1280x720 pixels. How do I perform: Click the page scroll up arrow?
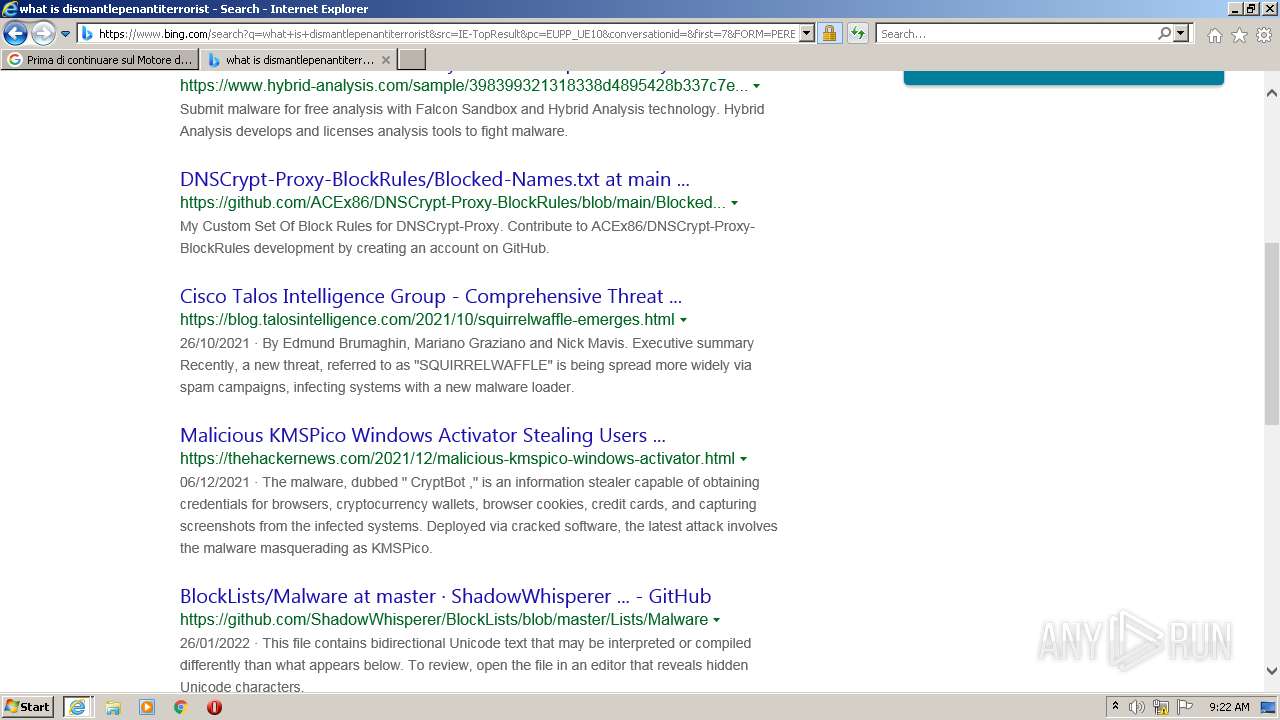tap(1271, 93)
